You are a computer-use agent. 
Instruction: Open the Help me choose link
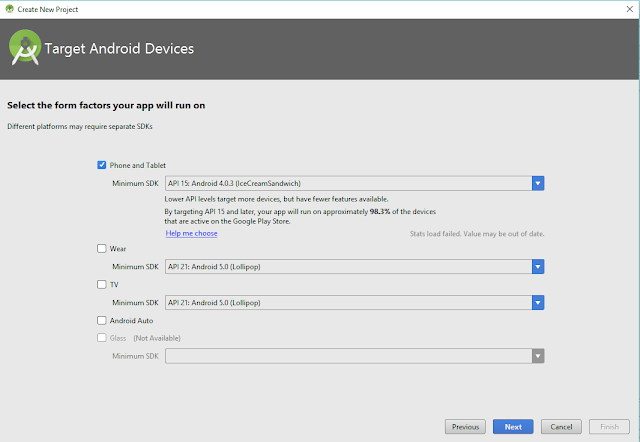[x=191, y=233]
